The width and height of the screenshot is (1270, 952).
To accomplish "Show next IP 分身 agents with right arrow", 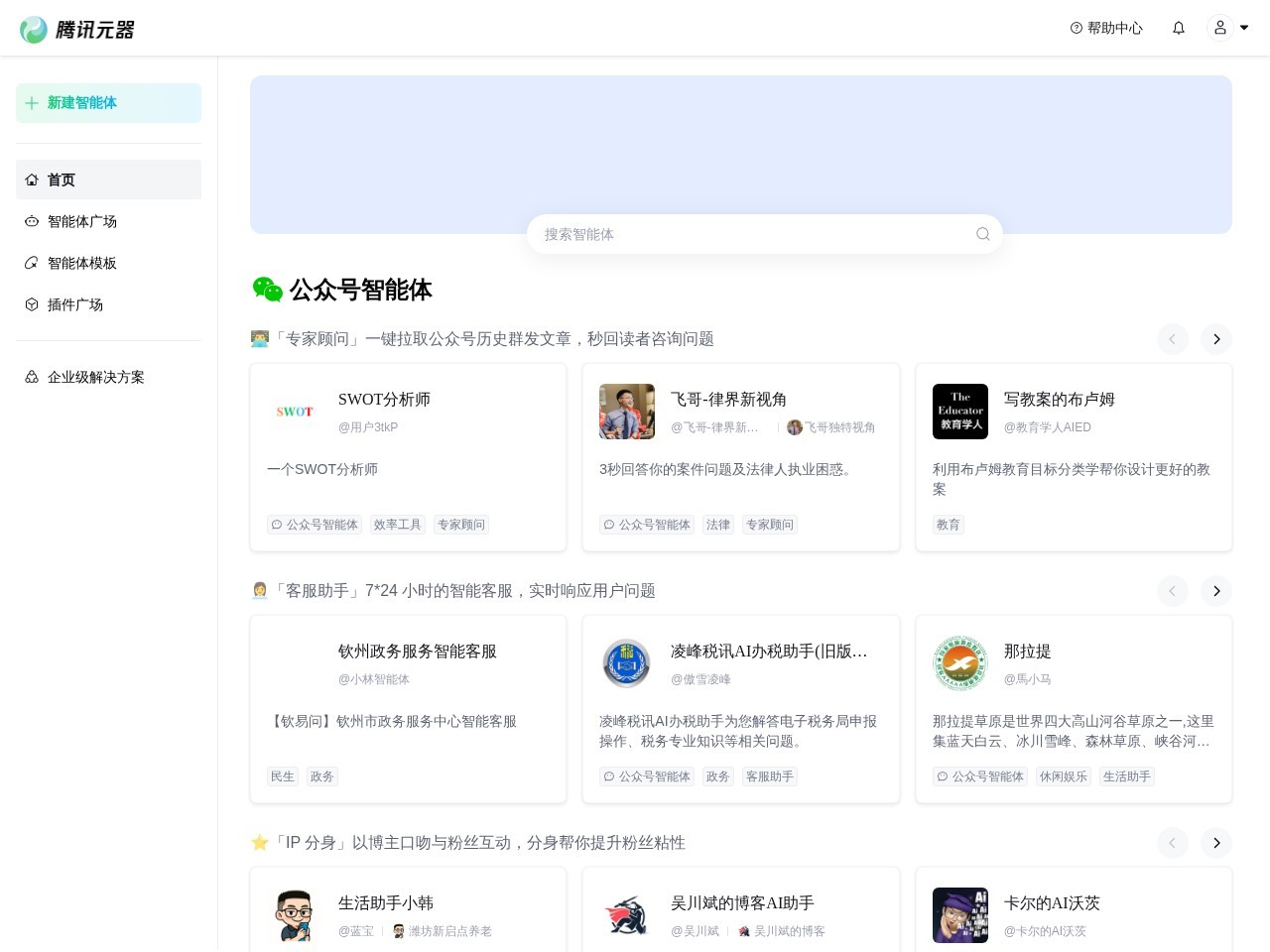I will (x=1216, y=843).
